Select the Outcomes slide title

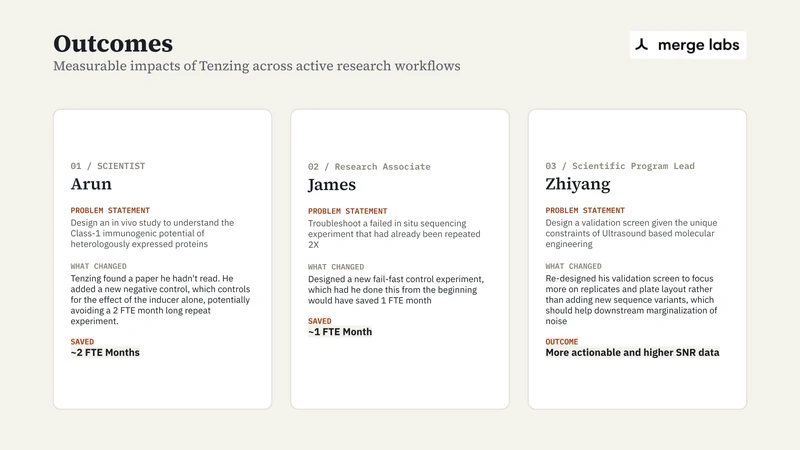(113, 43)
